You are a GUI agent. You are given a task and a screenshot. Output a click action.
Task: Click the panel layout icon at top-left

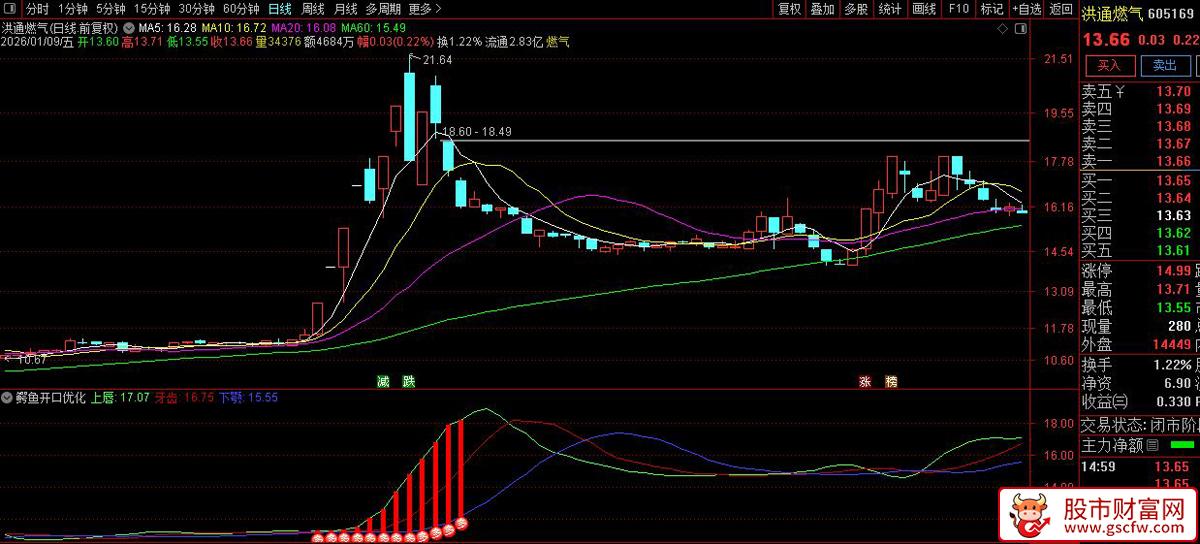(10, 9)
